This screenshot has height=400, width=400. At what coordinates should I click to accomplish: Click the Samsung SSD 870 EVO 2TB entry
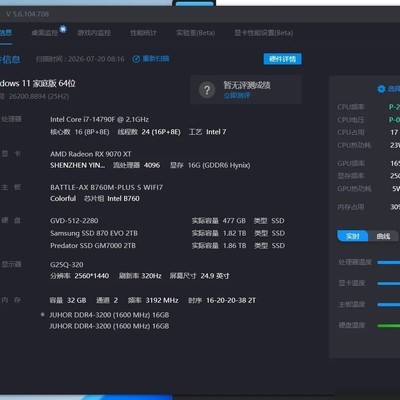tap(94, 233)
